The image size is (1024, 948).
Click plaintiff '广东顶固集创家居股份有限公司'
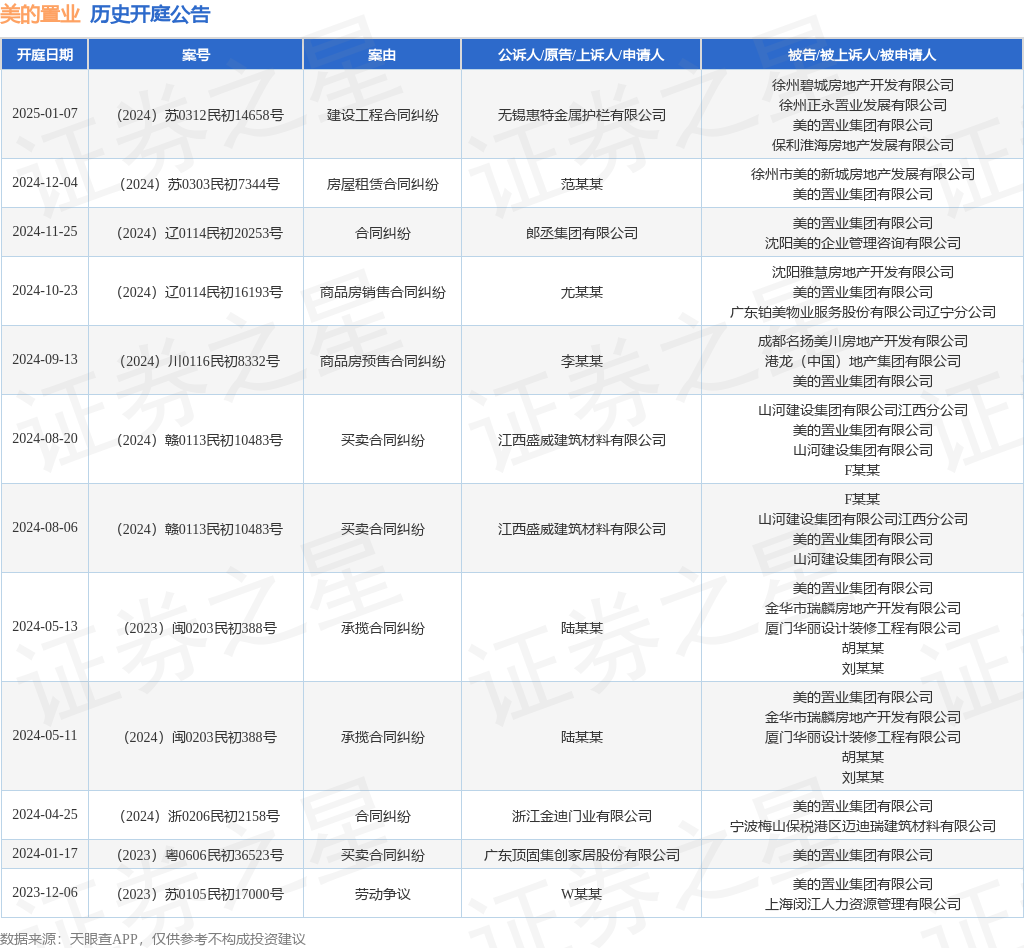582,856
